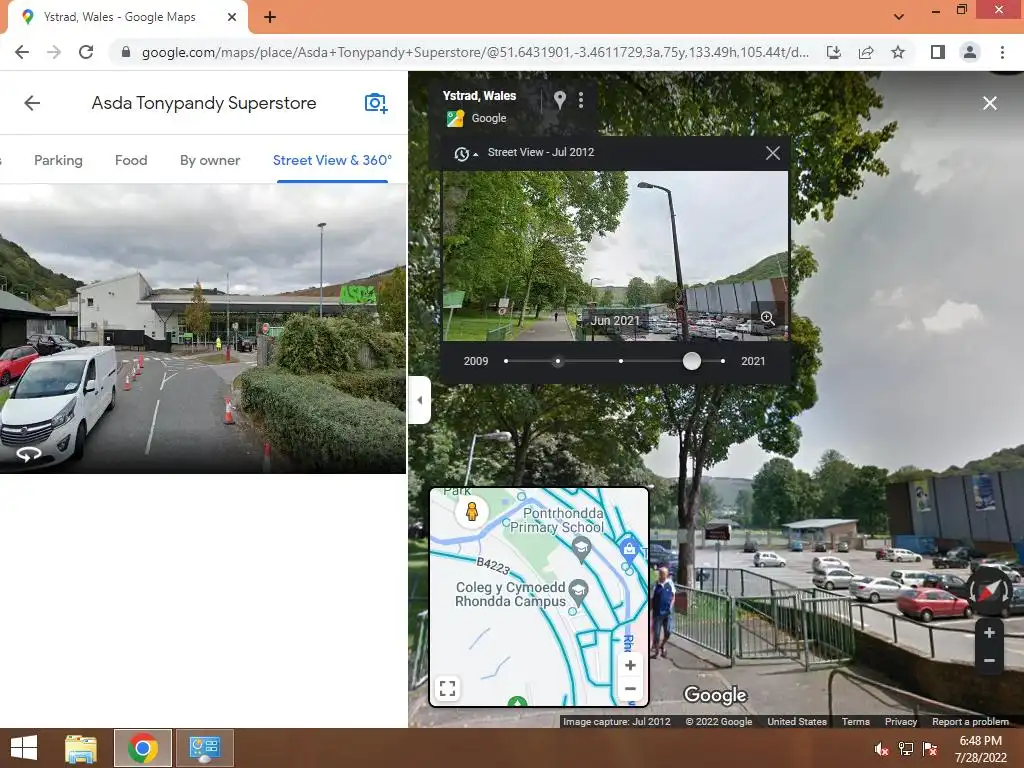Click the location pin icon near Ystrad, Wales
Image resolution: width=1024 pixels, height=768 pixels.
(x=559, y=100)
